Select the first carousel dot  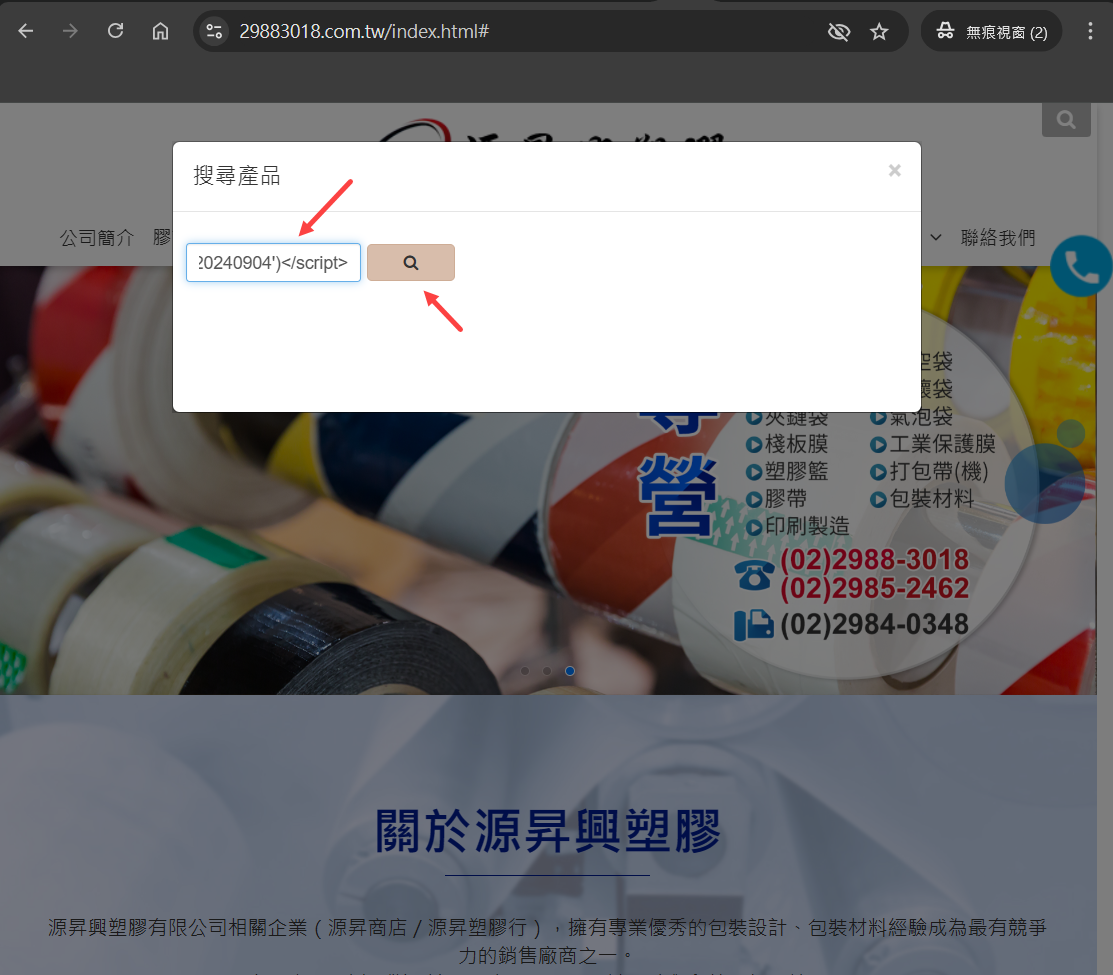point(525,671)
